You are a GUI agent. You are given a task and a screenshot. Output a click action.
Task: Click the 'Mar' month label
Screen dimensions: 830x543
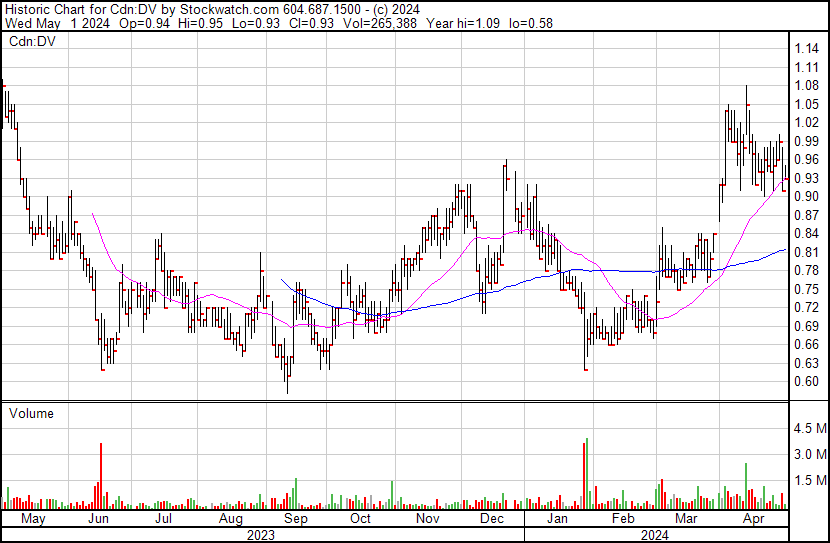[687, 519]
